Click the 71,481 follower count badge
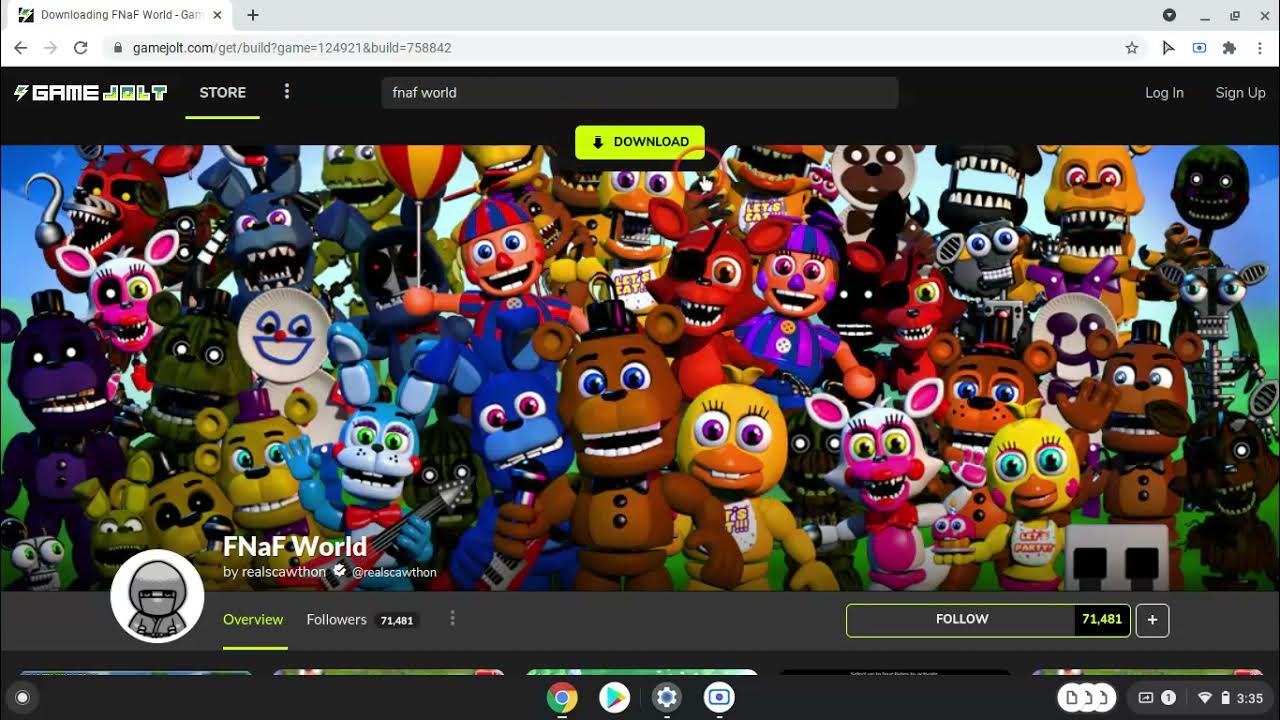1280x720 pixels. point(1102,620)
